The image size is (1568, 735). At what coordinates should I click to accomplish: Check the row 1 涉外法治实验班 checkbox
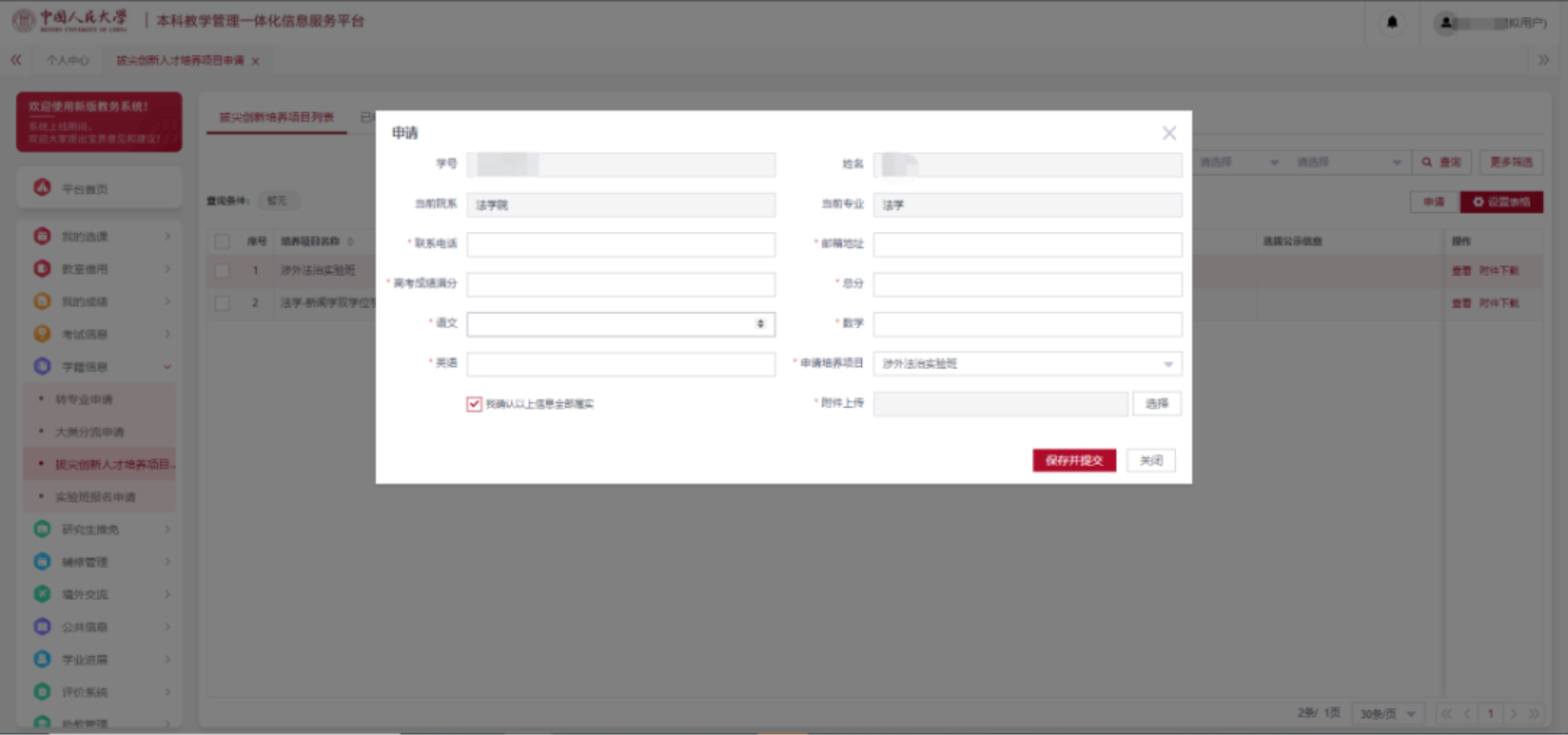(x=222, y=270)
